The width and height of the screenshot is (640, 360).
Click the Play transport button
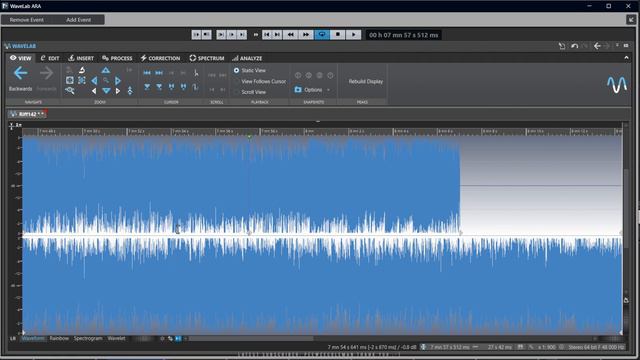tap(353, 35)
